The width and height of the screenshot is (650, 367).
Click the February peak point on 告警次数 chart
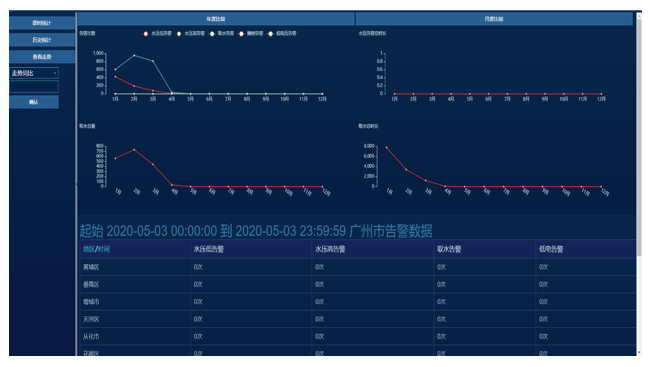coord(134,55)
